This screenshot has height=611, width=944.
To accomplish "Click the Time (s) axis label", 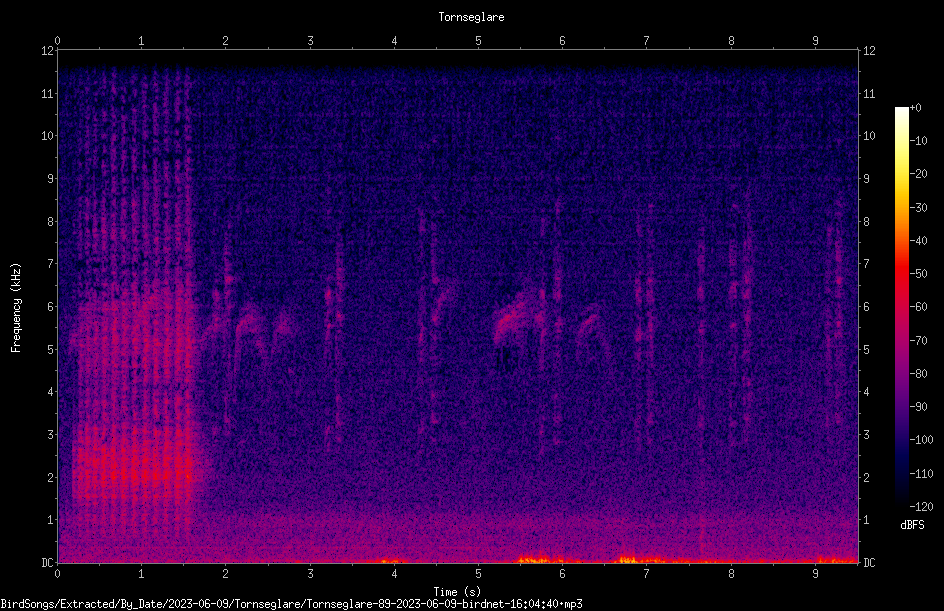I will (457, 592).
